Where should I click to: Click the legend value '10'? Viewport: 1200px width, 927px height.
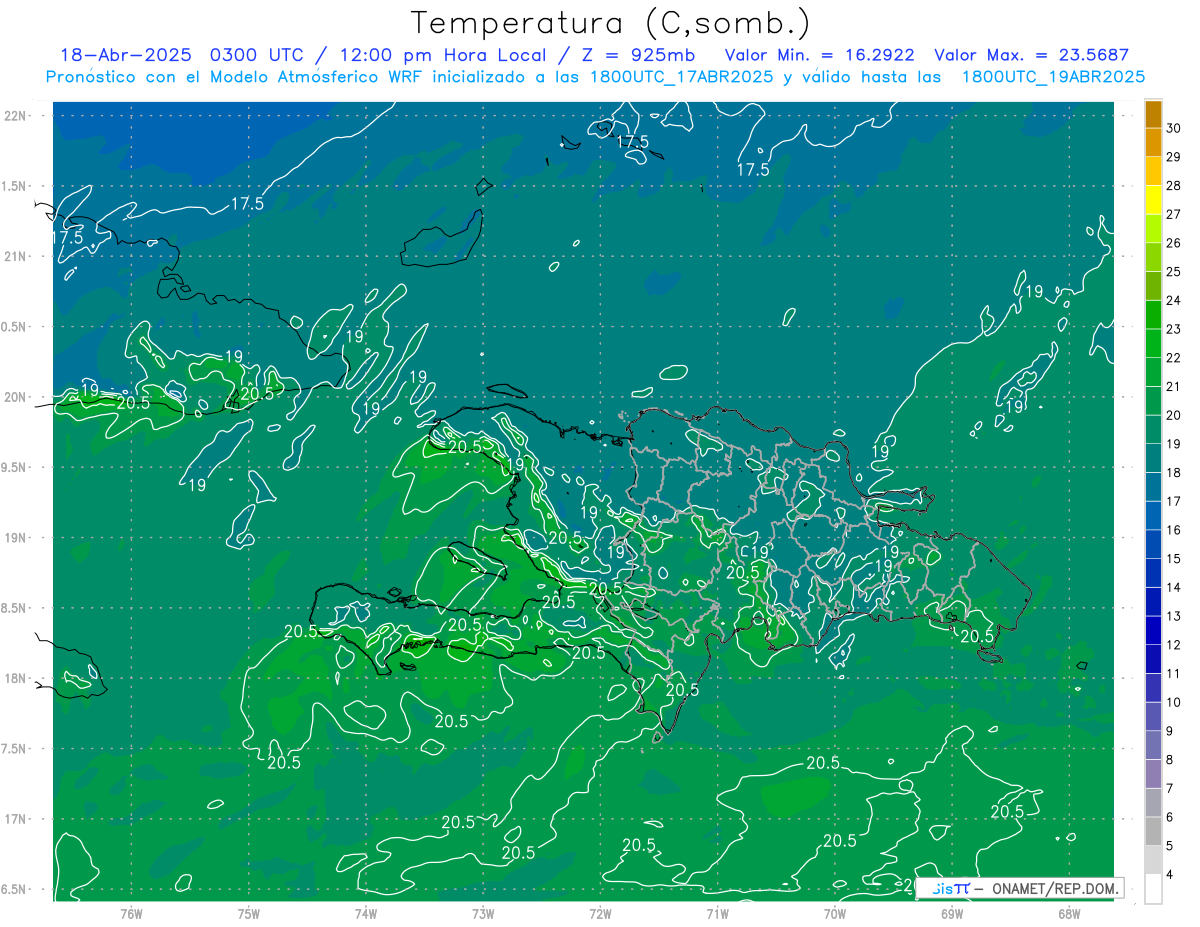pos(1174,703)
